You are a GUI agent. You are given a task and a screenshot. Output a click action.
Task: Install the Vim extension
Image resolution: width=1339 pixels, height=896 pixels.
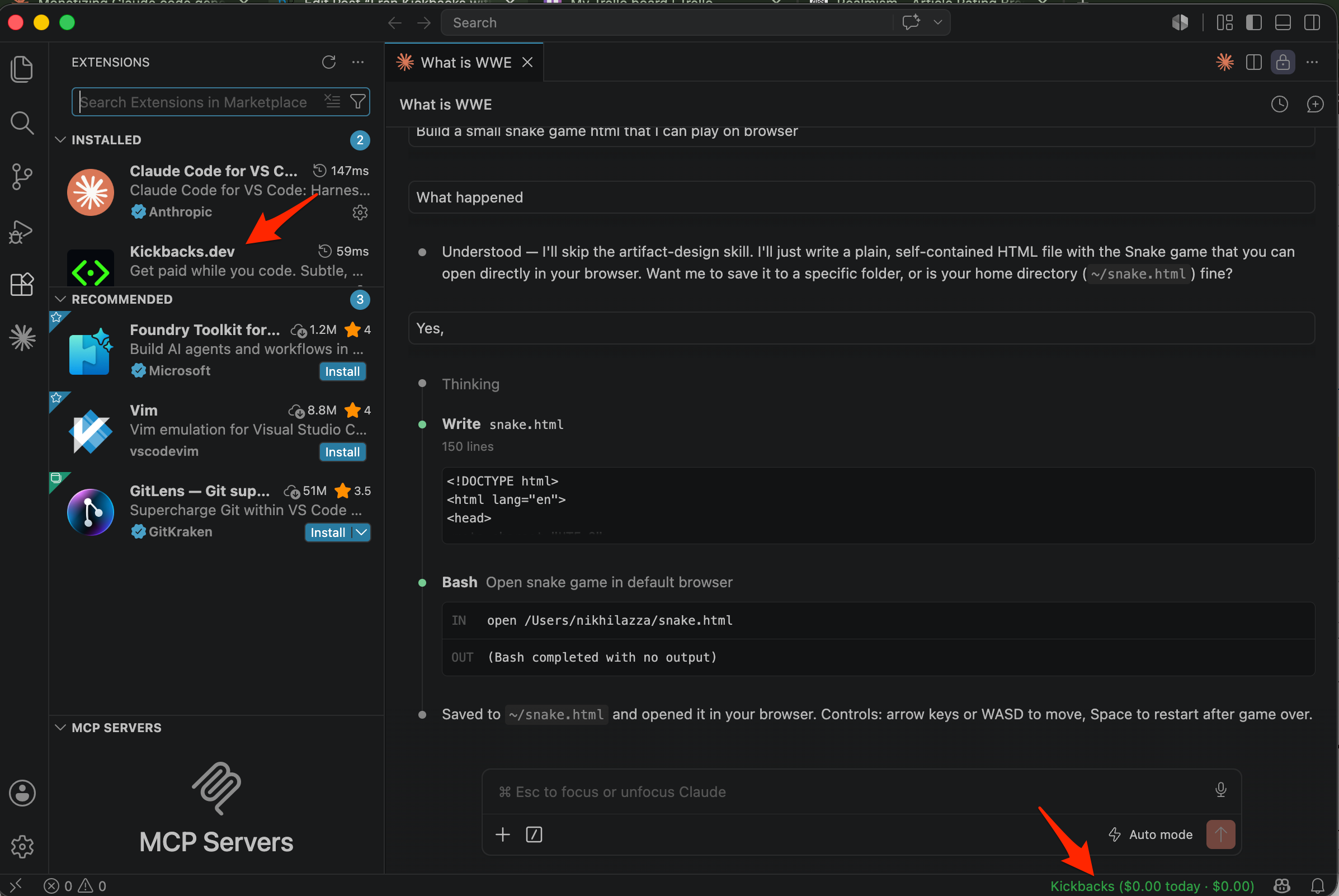click(x=342, y=452)
